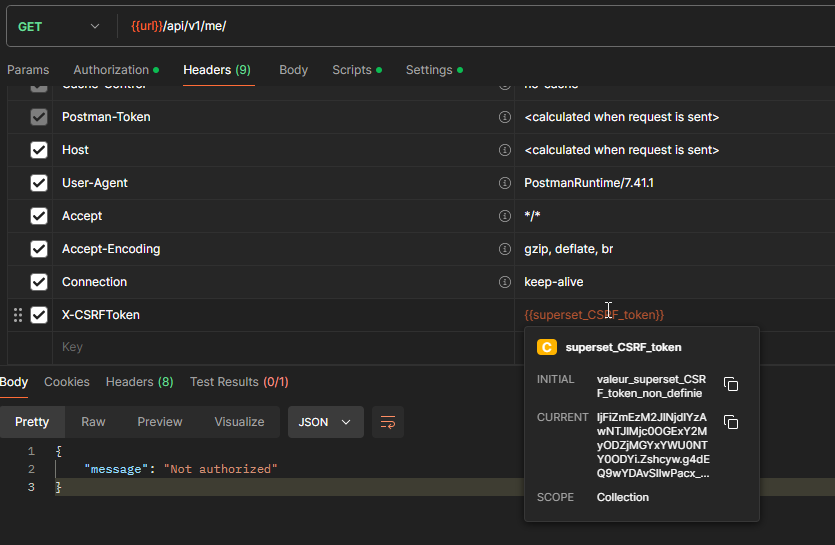This screenshot has height=545, width=835.
Task: Click the superset_CSRF_token variable name in popup
Action: point(623,347)
